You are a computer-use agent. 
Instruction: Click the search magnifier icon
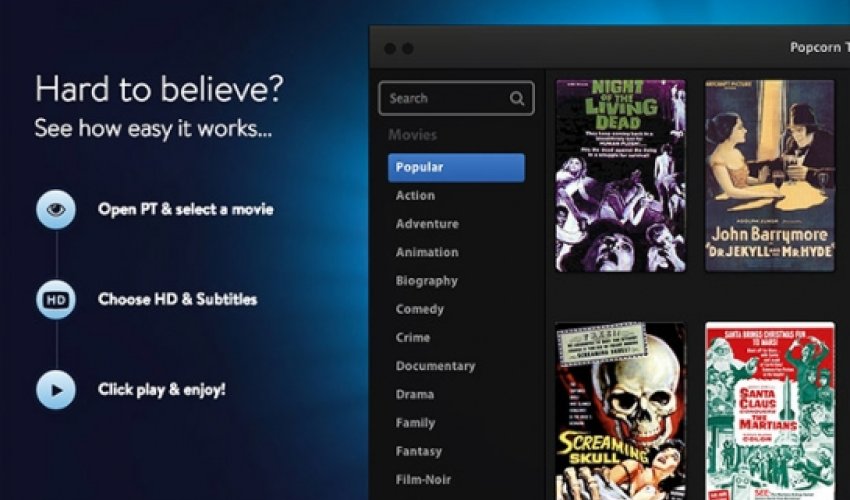point(517,99)
